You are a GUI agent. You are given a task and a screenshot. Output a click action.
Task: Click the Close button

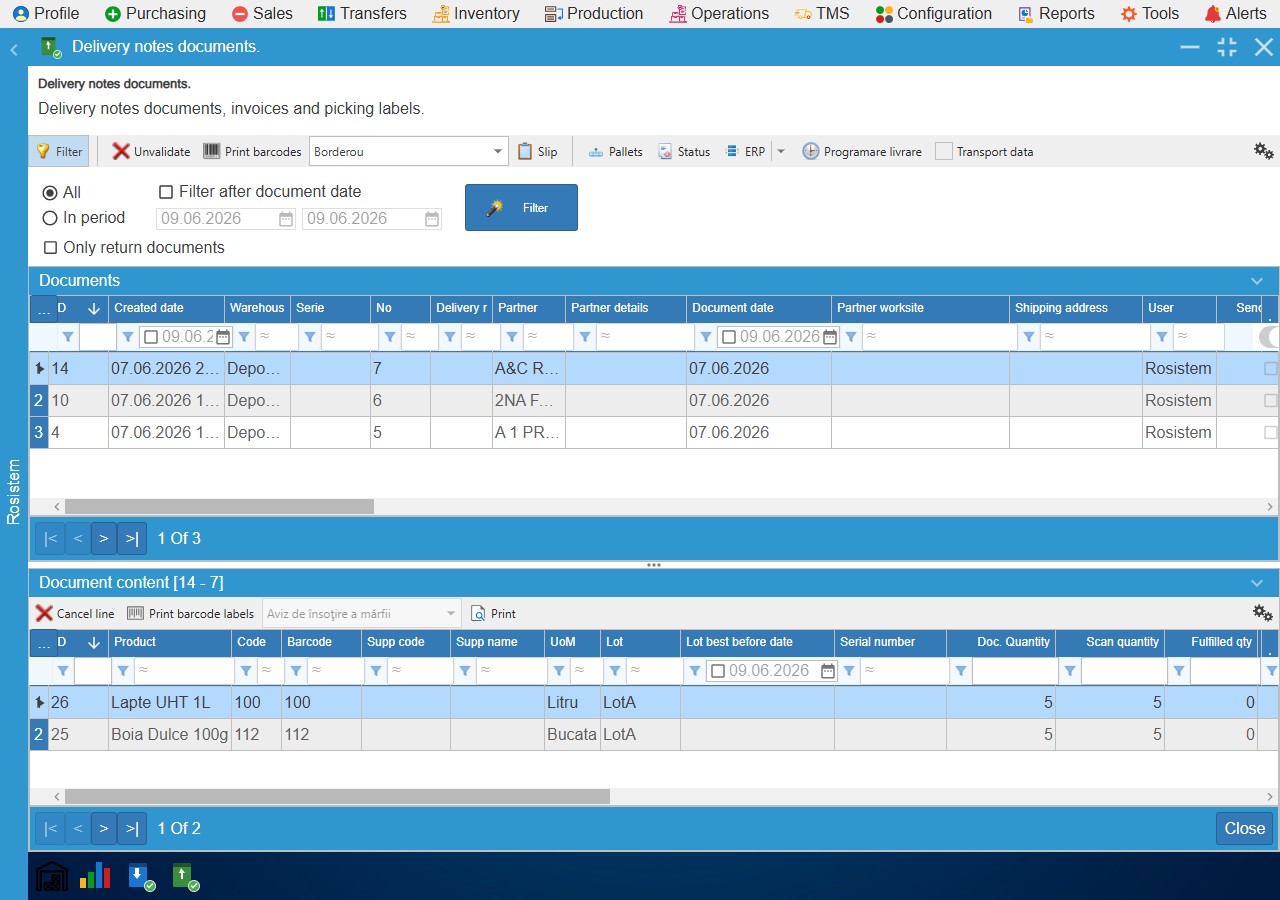[x=1245, y=828]
